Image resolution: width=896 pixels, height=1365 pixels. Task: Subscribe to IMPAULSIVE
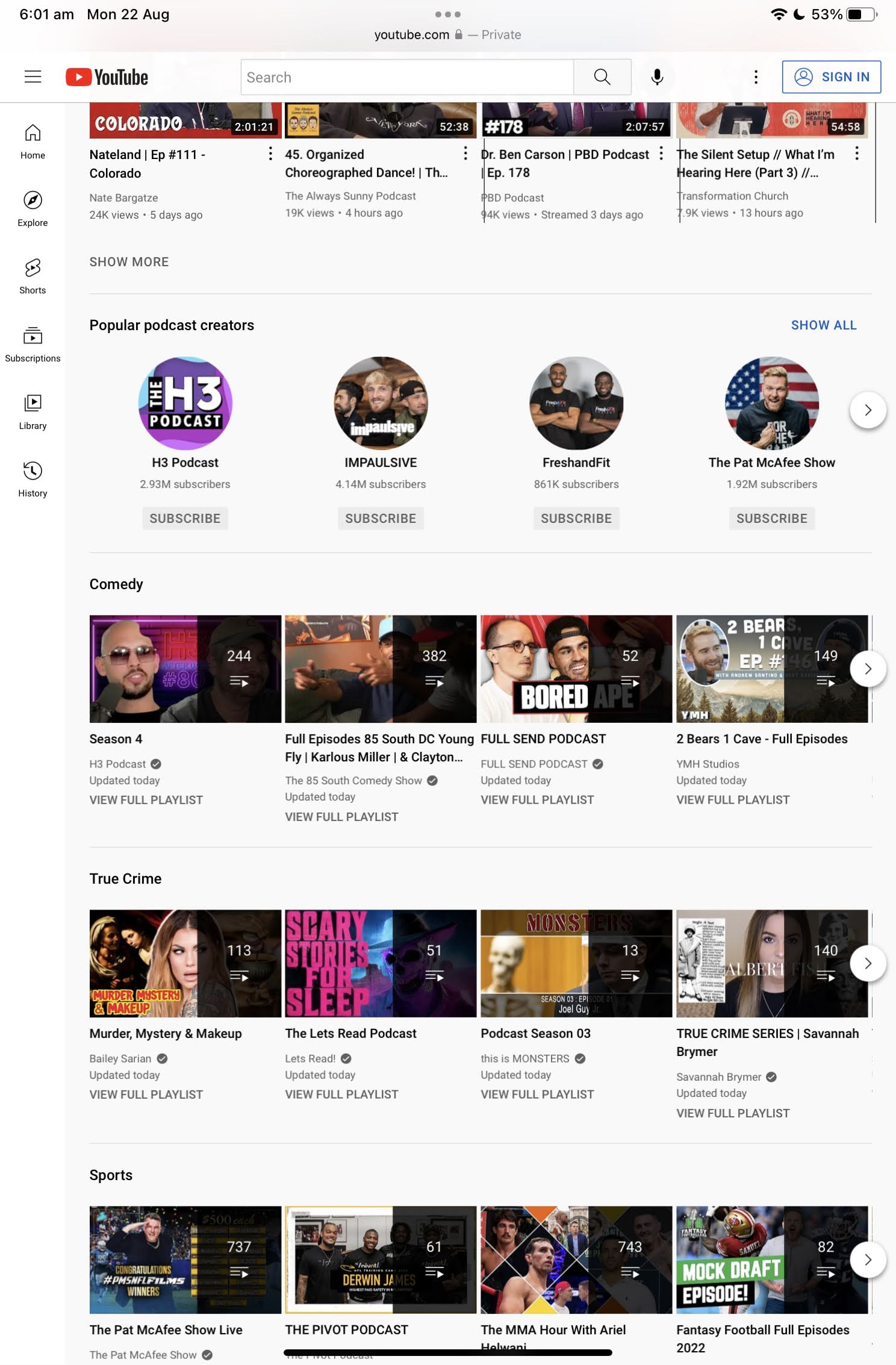tap(381, 519)
